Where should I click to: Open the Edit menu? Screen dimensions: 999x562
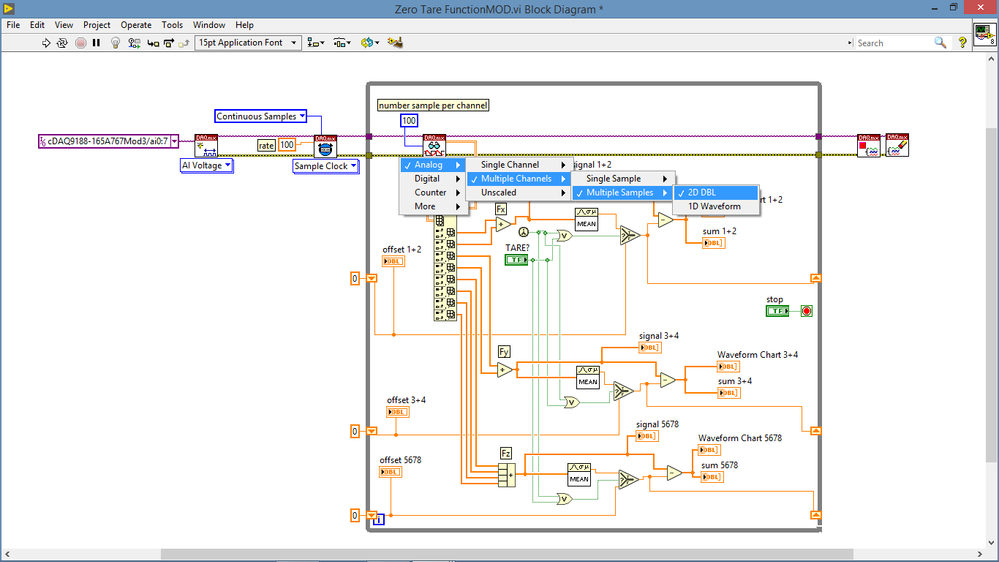pos(37,25)
